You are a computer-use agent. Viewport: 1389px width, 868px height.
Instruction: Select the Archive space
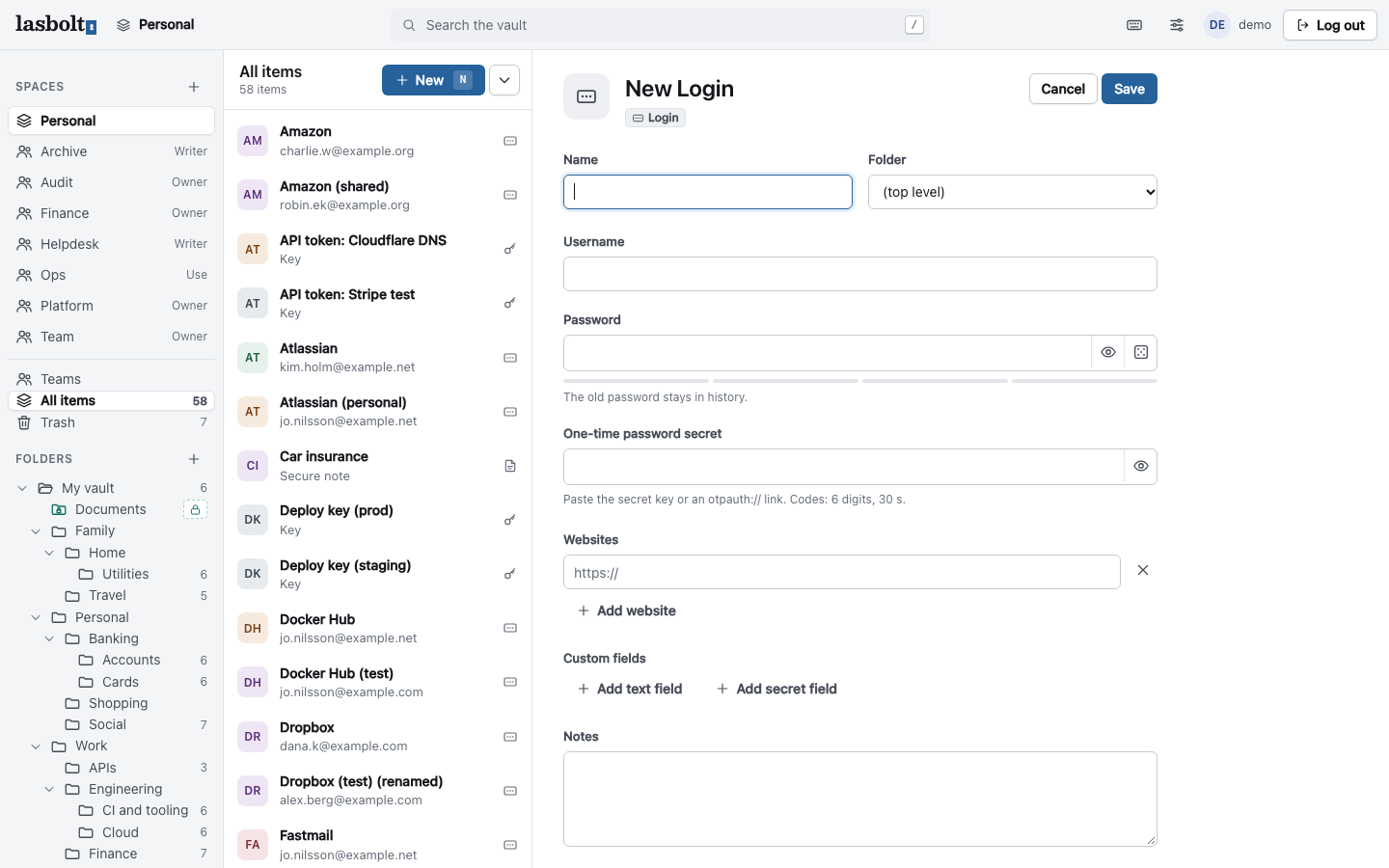(111, 151)
